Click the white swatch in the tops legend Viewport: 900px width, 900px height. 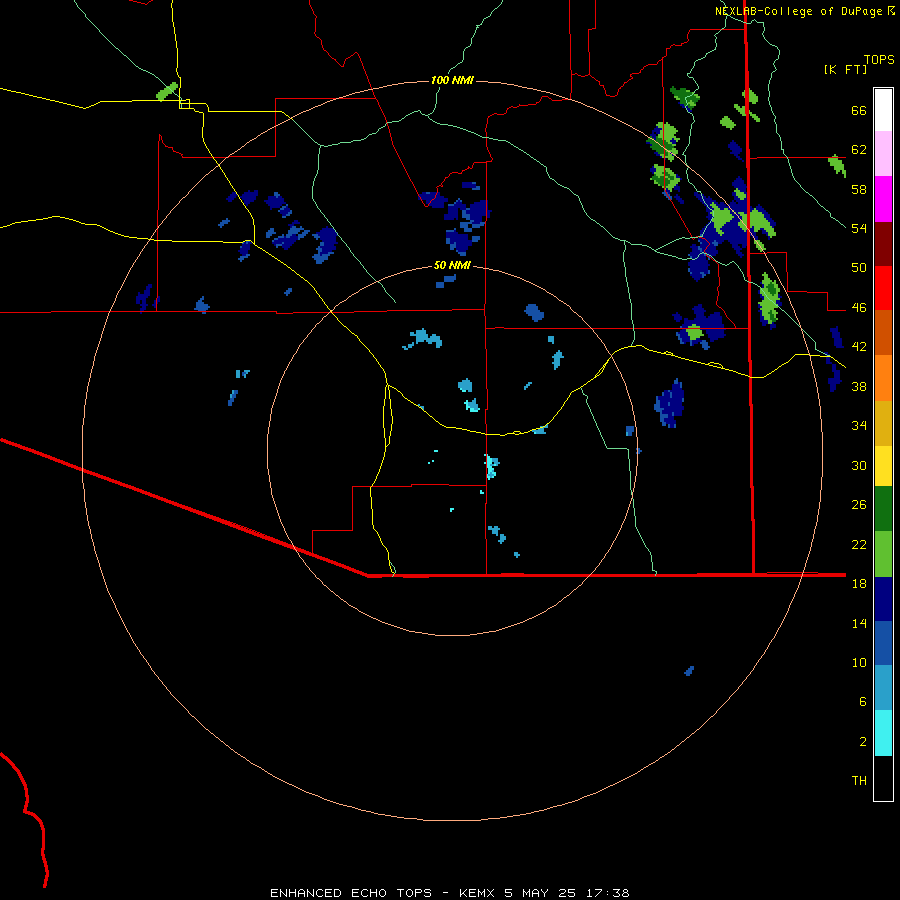pos(883,110)
